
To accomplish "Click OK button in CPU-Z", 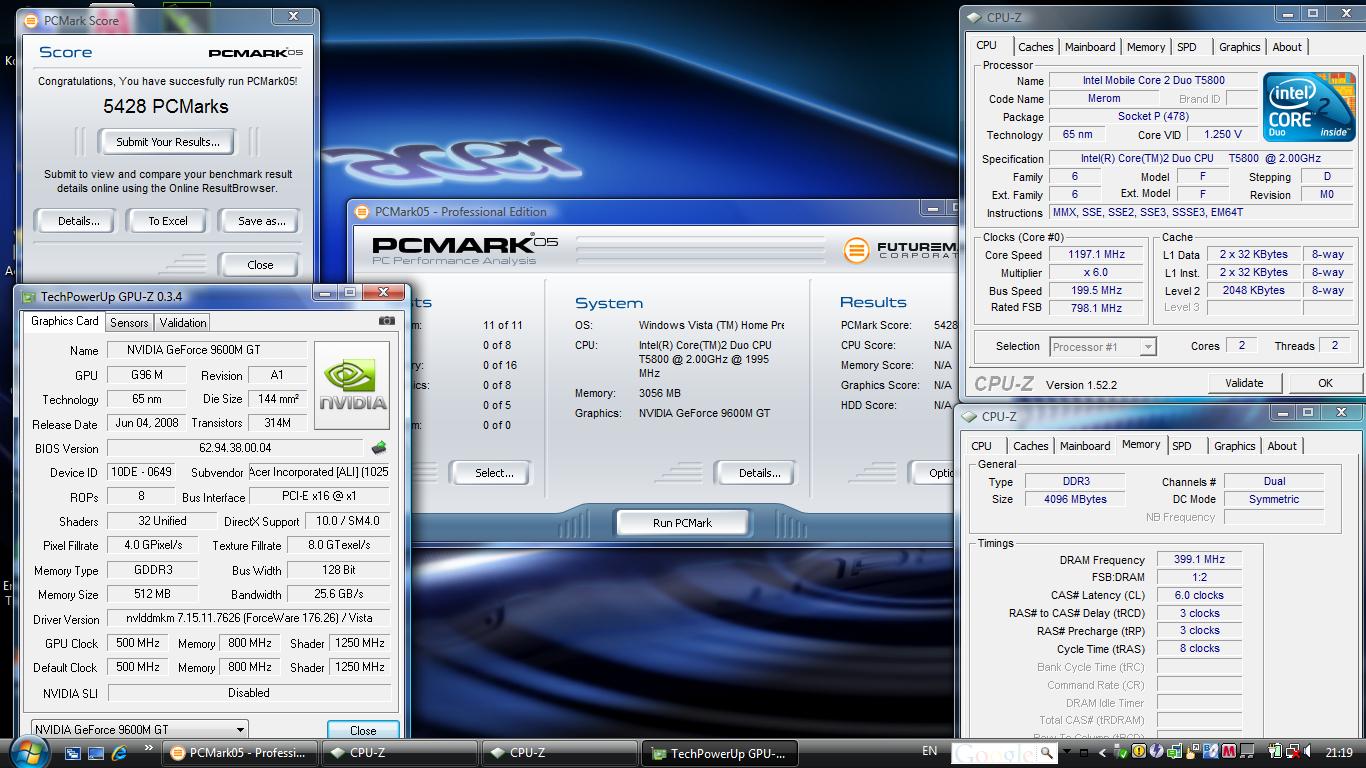I will pos(1325,383).
